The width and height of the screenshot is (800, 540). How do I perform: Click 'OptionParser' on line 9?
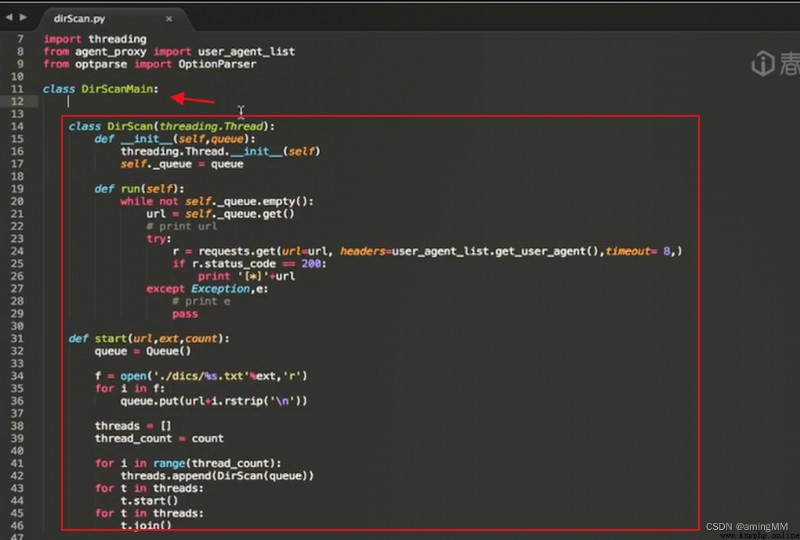(217, 64)
